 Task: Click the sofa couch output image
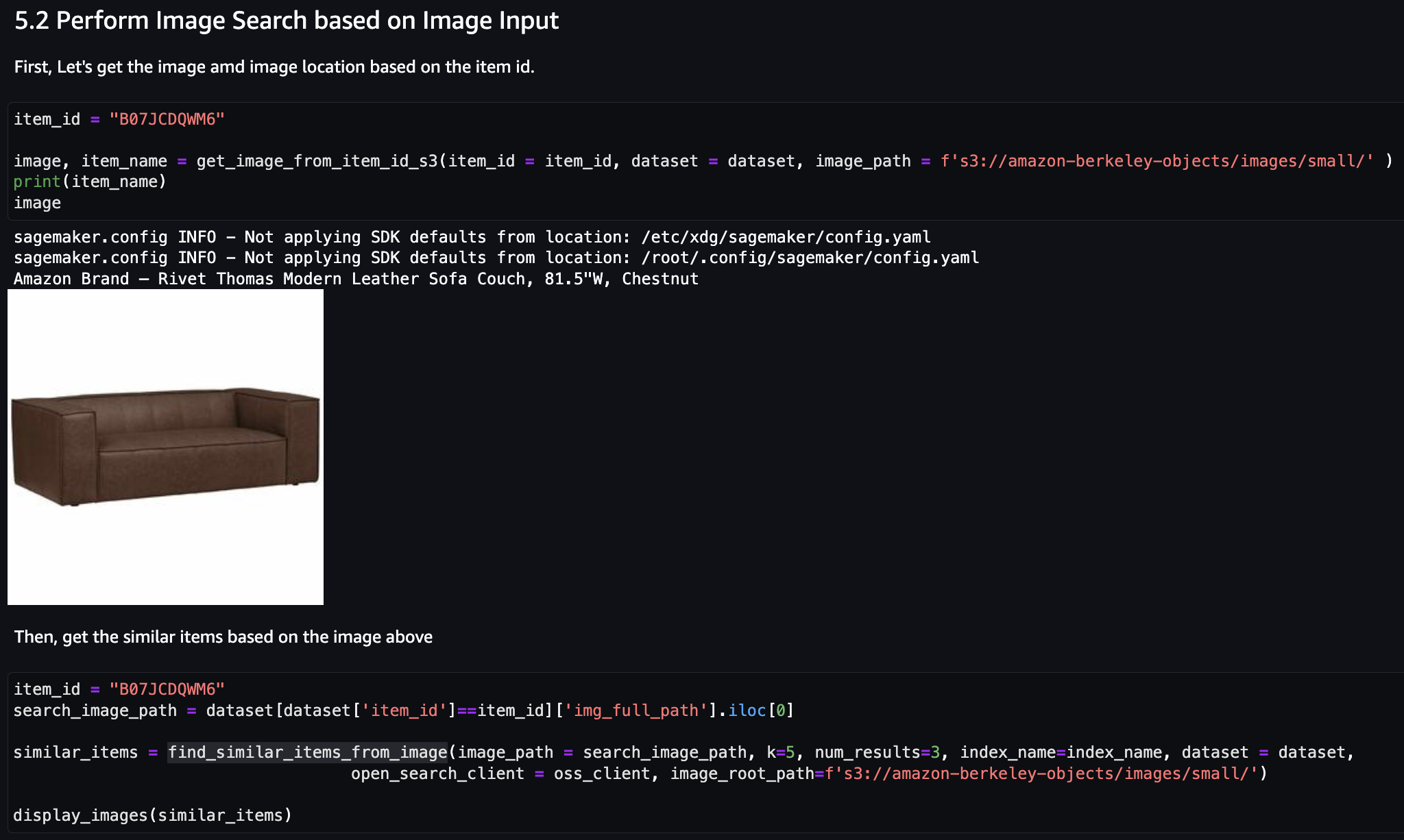(x=165, y=447)
